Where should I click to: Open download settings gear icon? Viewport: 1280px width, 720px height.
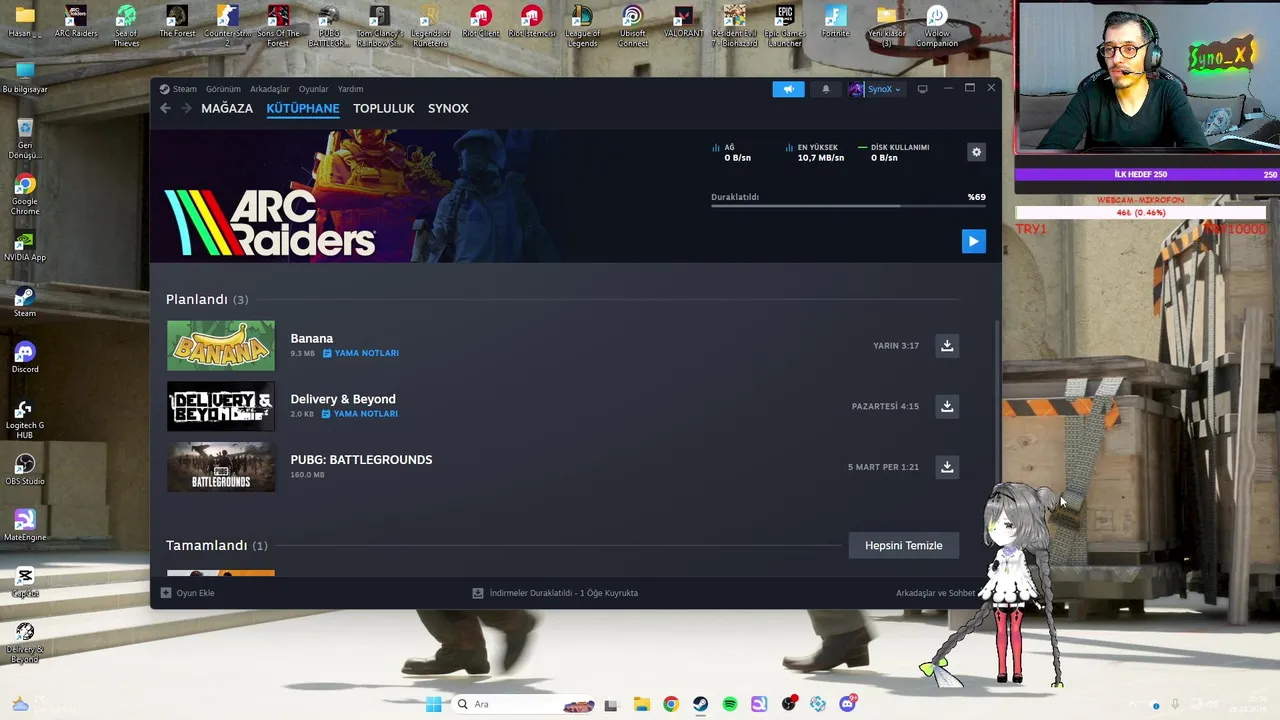[x=976, y=152]
